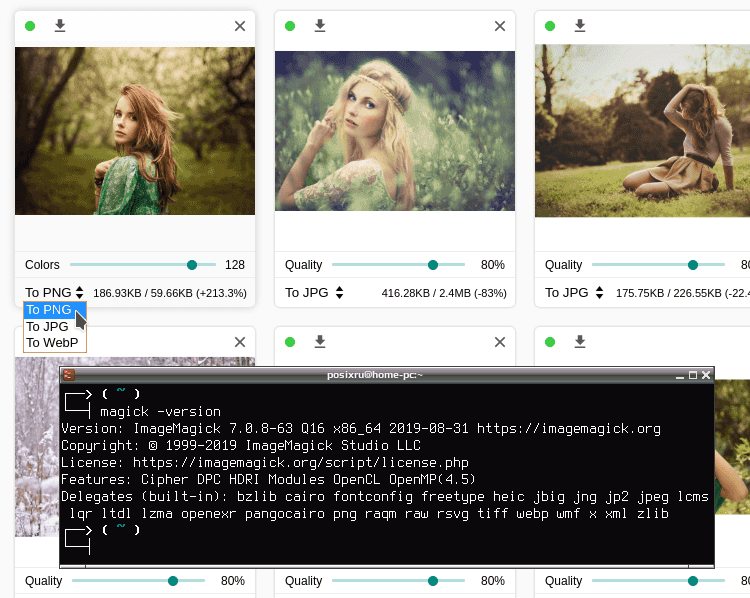Click green status dot on blonde woman card
Screen dimensions: 750x598
pos(290,26)
